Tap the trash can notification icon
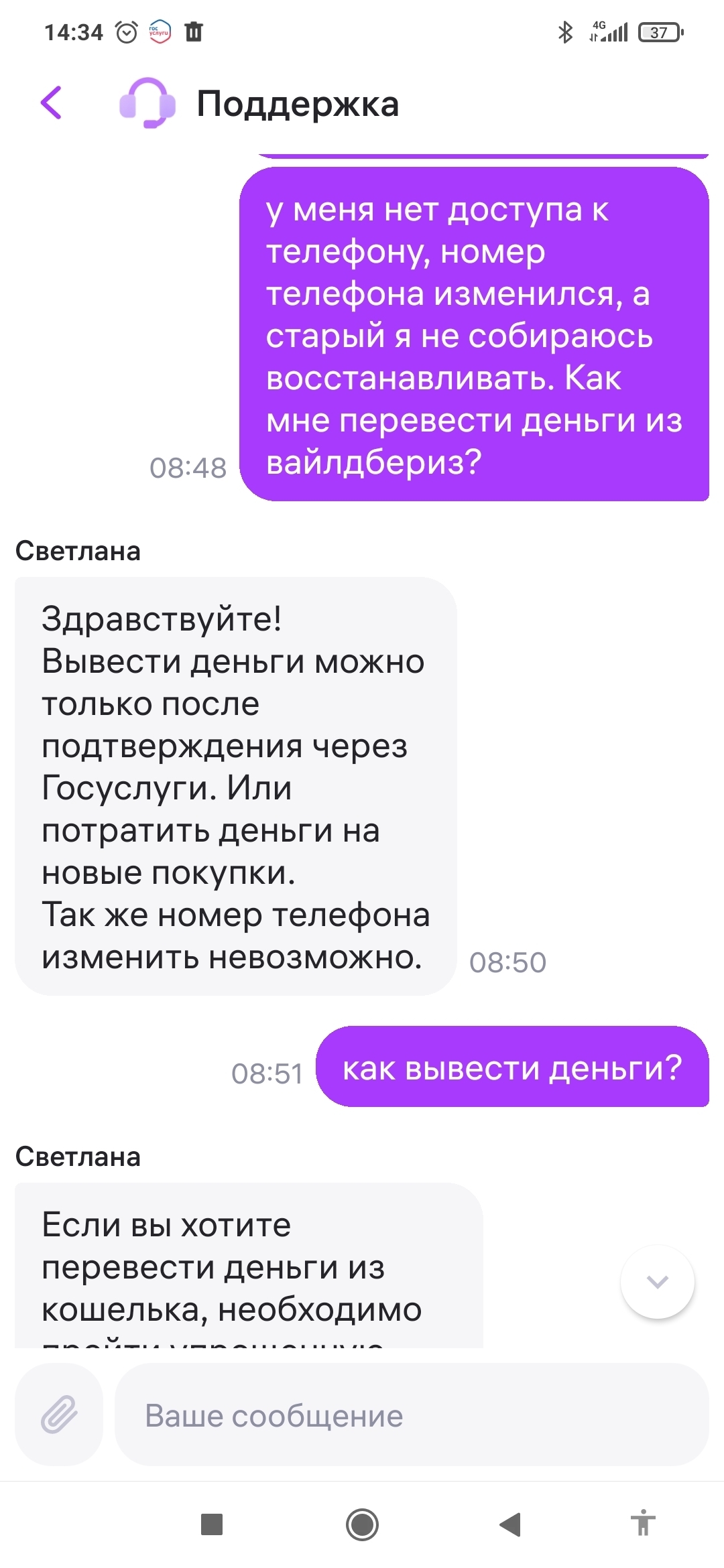 194,31
